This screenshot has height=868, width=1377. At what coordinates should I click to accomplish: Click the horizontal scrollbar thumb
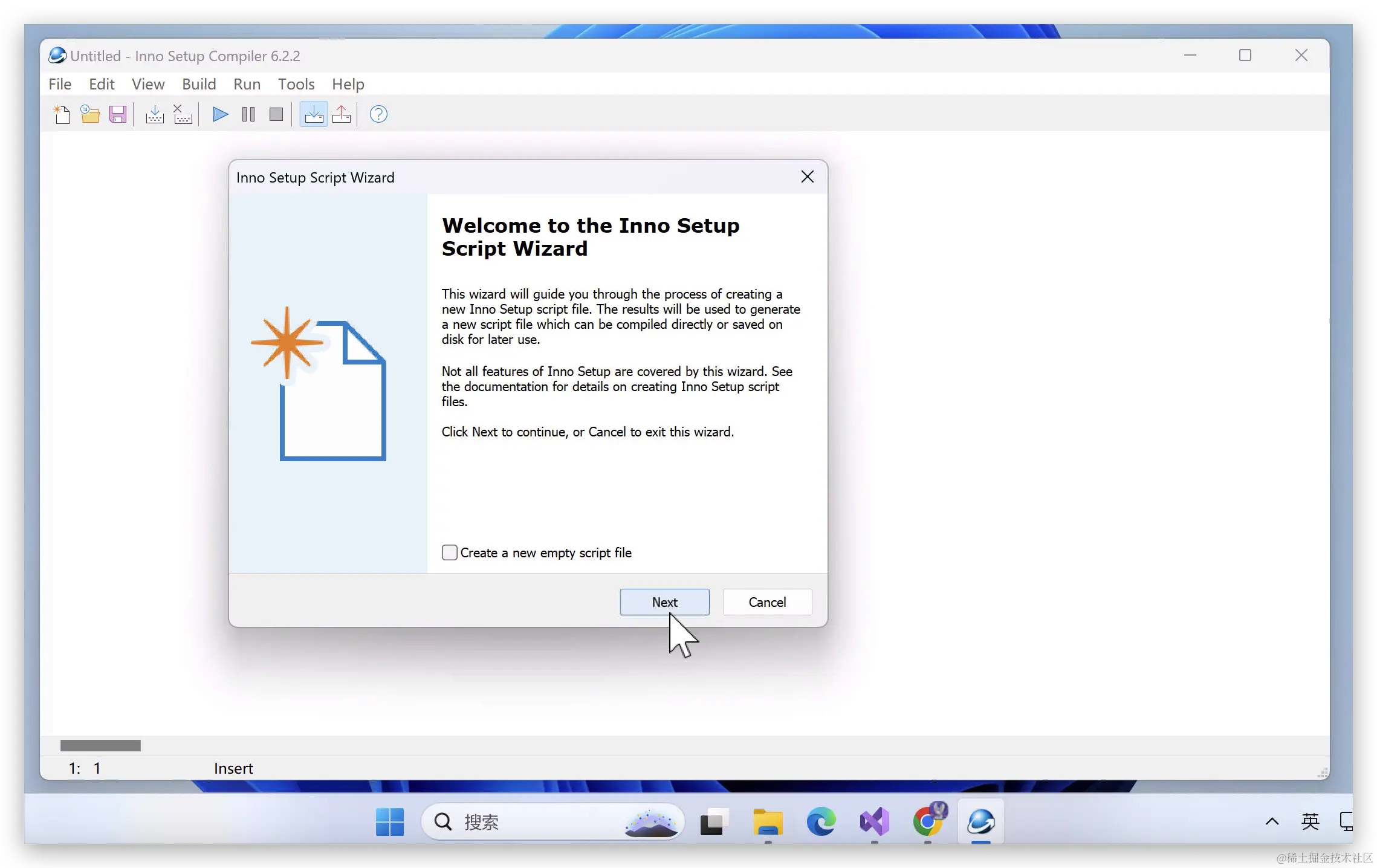100,745
